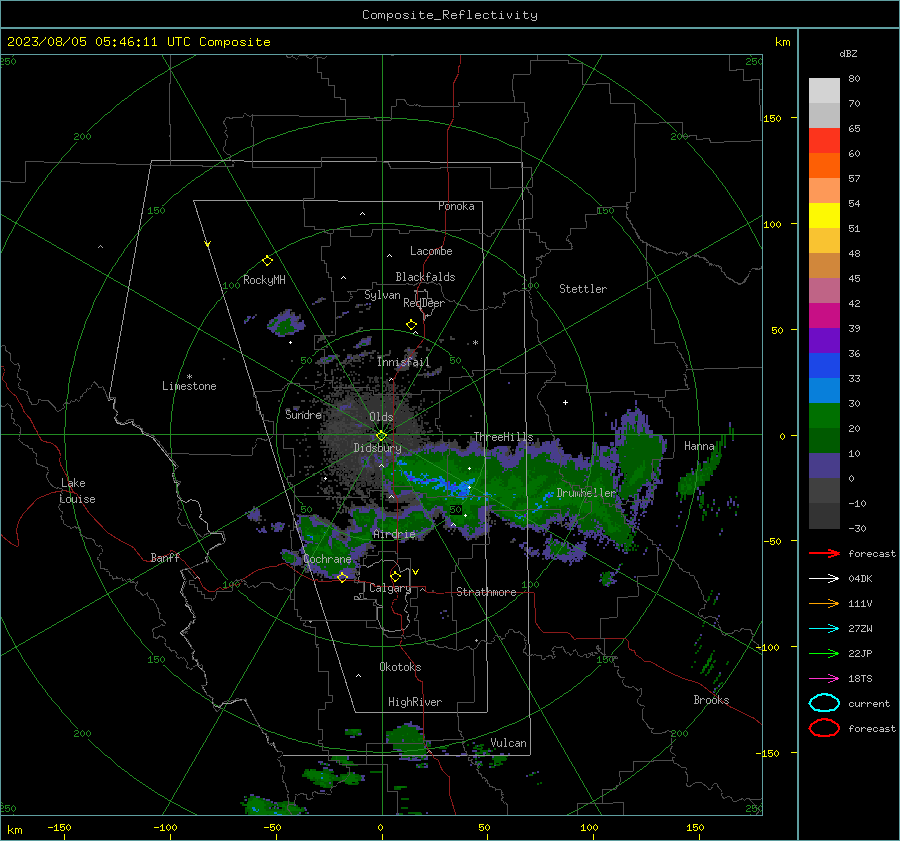Click the magenta 39-42 dBZ color swatch
Viewport: 900px width, 841px height.
pos(824,316)
